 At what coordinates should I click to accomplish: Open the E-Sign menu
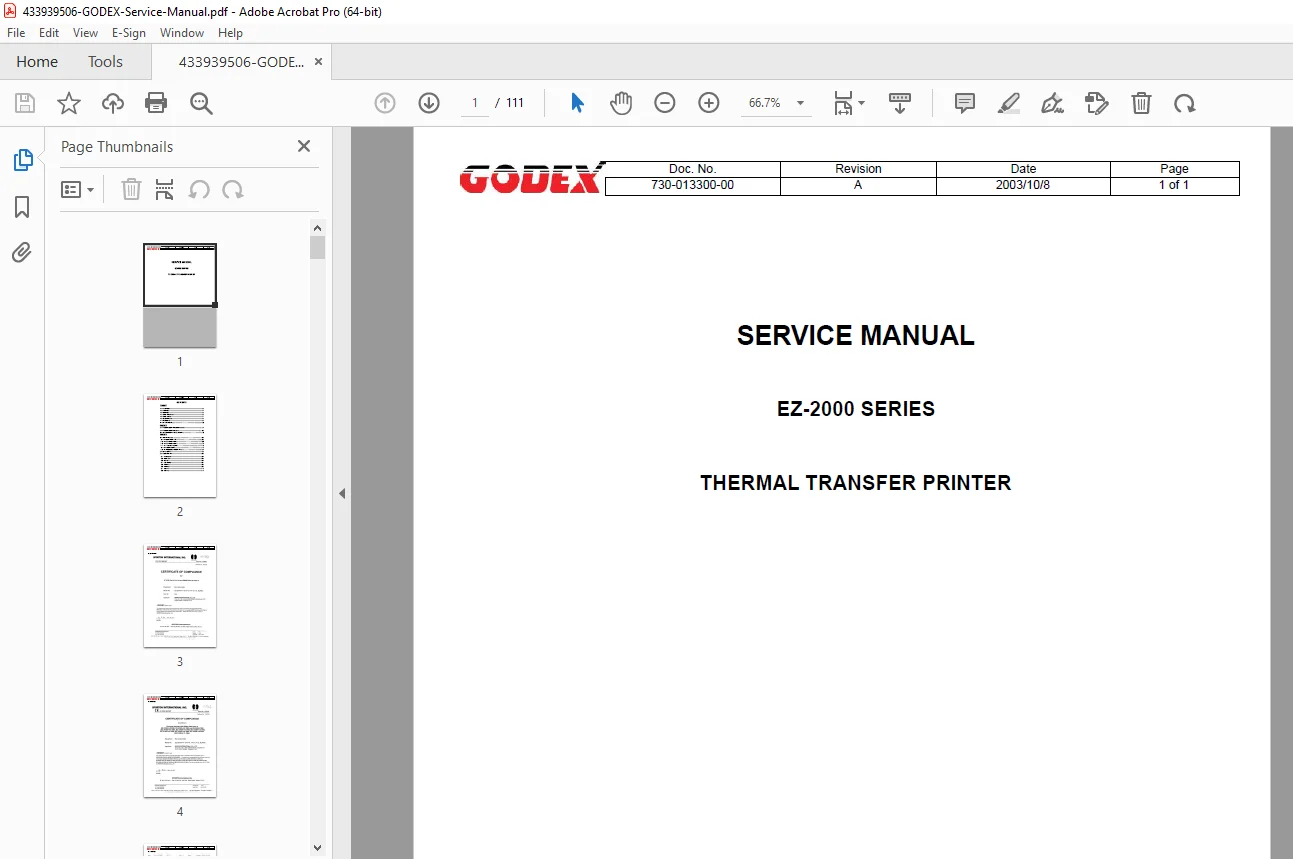129,33
